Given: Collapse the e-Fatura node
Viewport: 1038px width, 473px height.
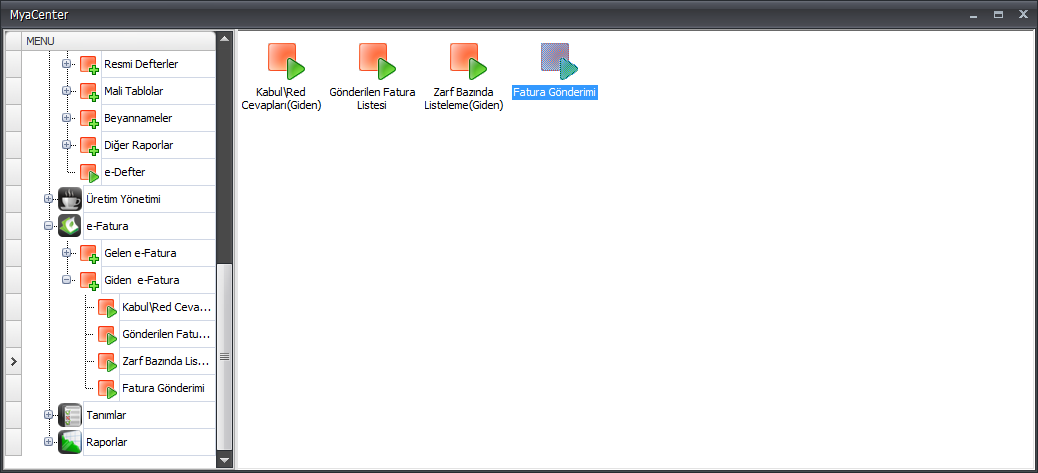Looking at the screenshot, I should [48, 226].
